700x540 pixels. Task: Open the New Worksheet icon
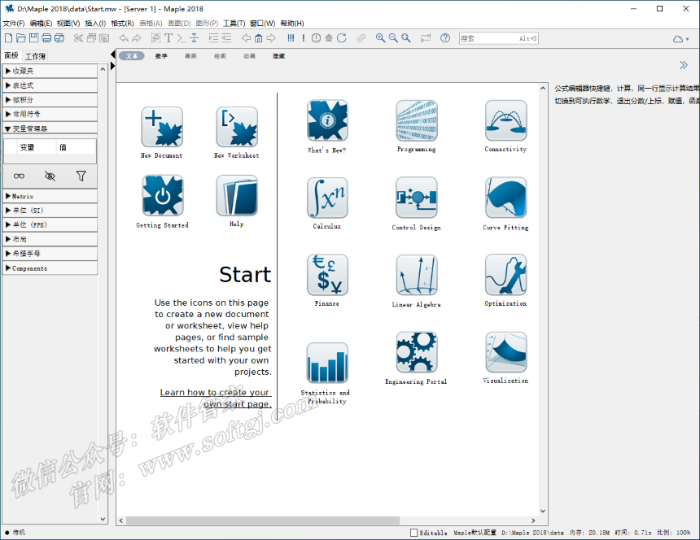tap(237, 127)
